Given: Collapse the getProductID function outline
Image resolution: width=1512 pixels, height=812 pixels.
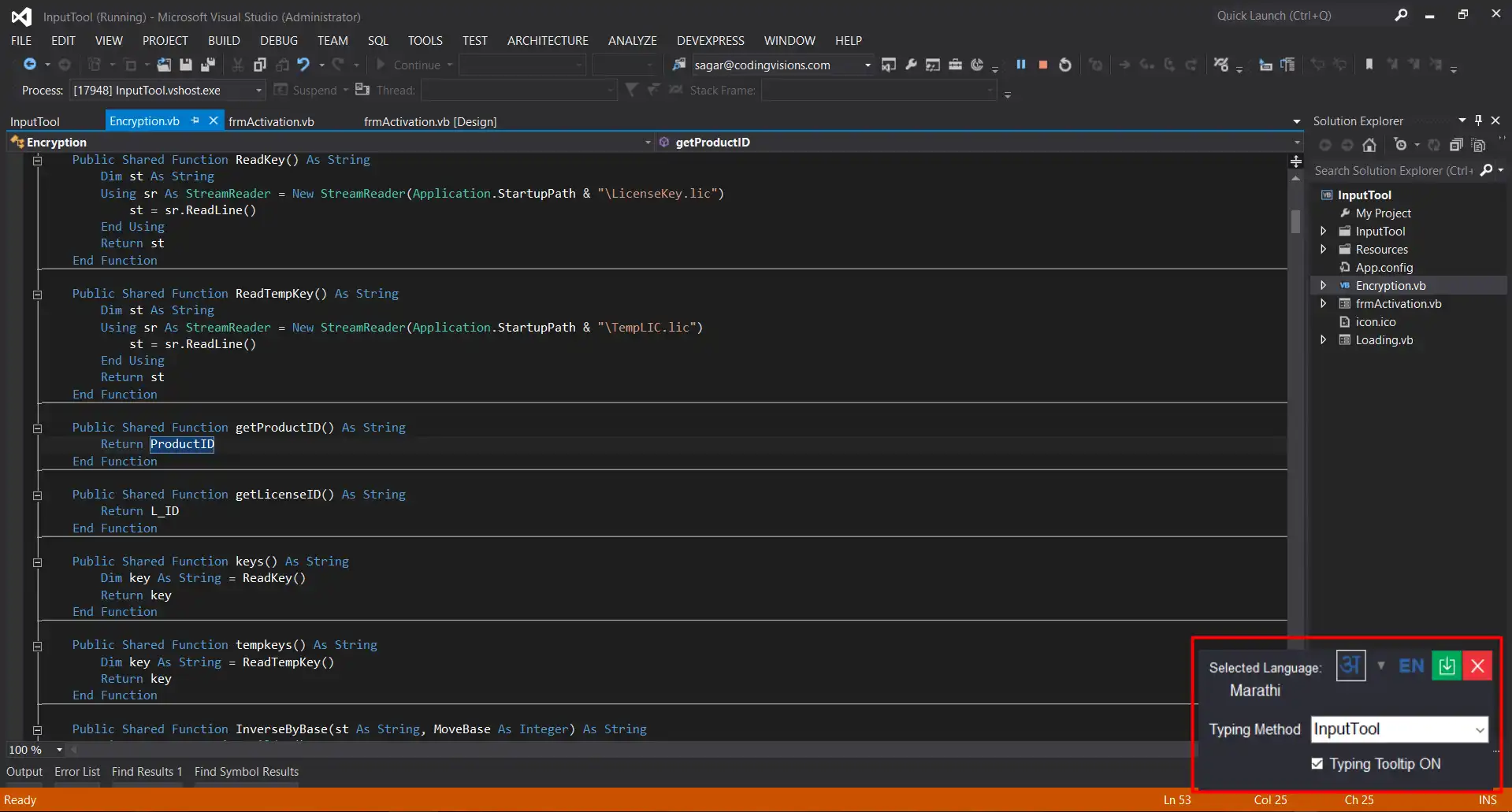Looking at the screenshot, I should (x=37, y=428).
